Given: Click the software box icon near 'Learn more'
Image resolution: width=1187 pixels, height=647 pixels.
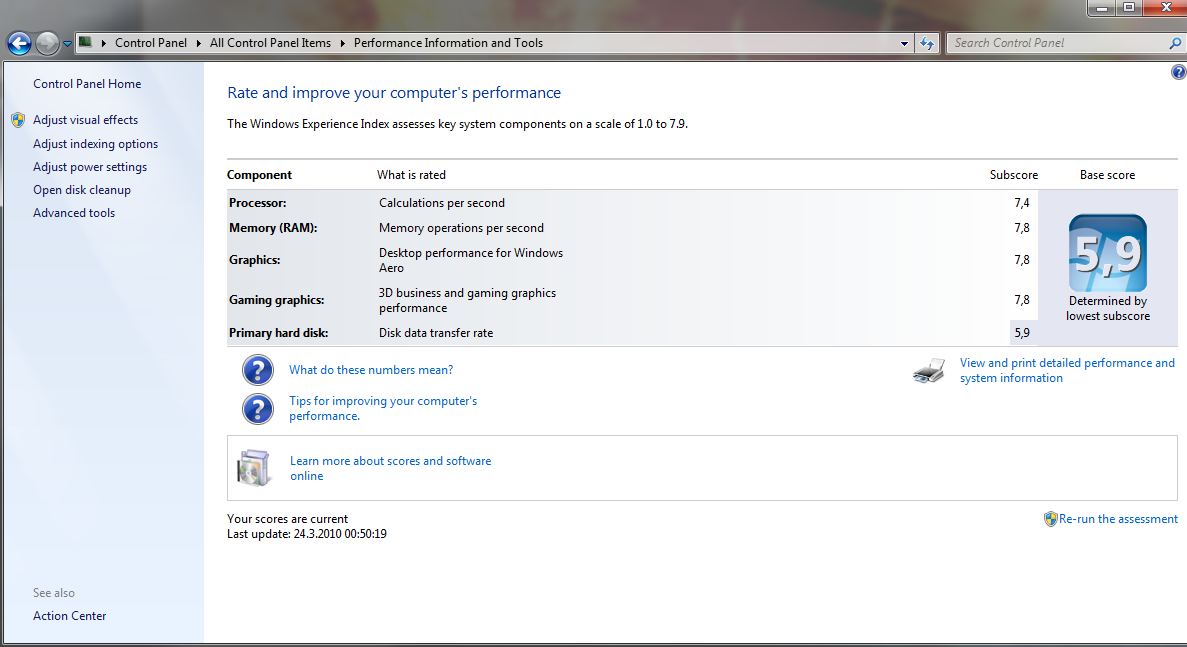Looking at the screenshot, I should 253,468.
